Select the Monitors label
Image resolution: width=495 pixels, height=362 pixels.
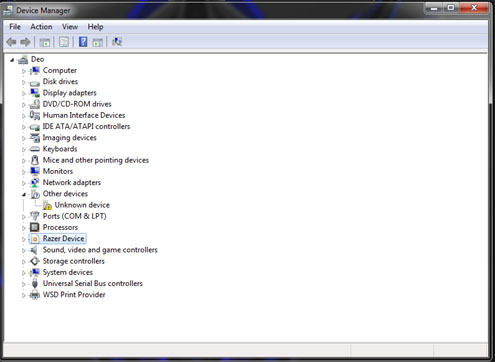[58, 171]
